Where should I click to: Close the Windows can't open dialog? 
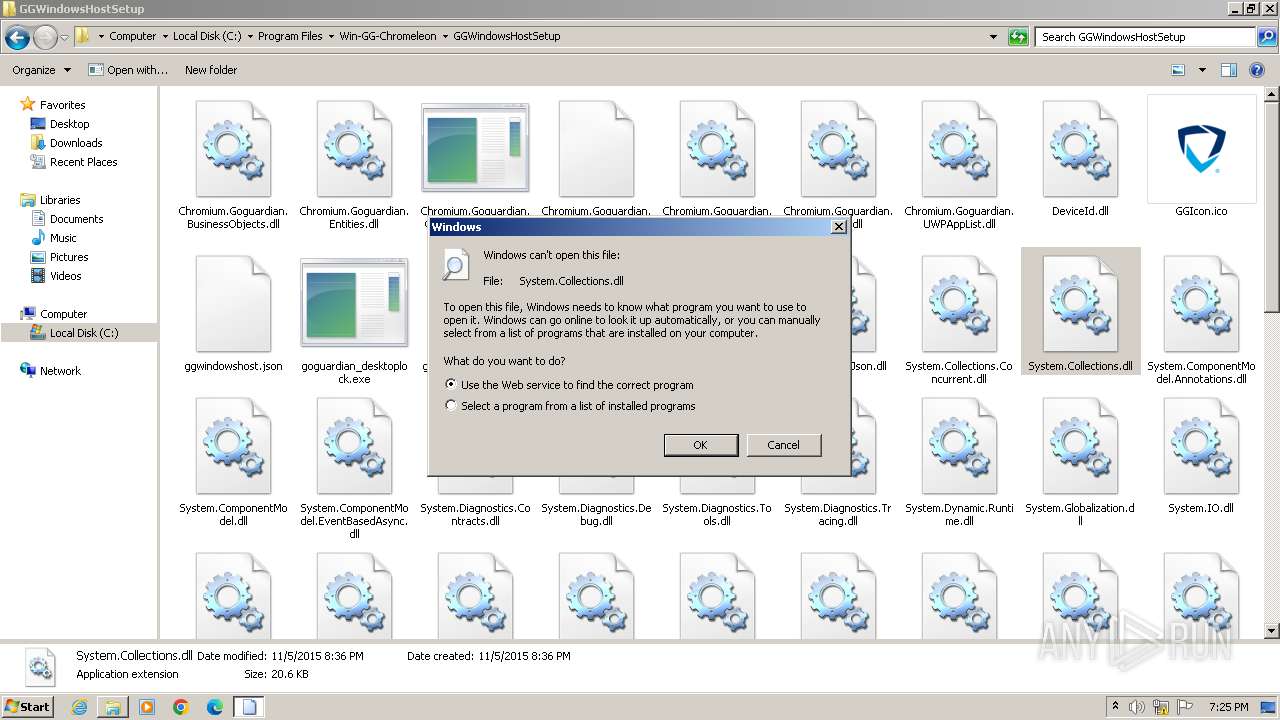(x=839, y=227)
